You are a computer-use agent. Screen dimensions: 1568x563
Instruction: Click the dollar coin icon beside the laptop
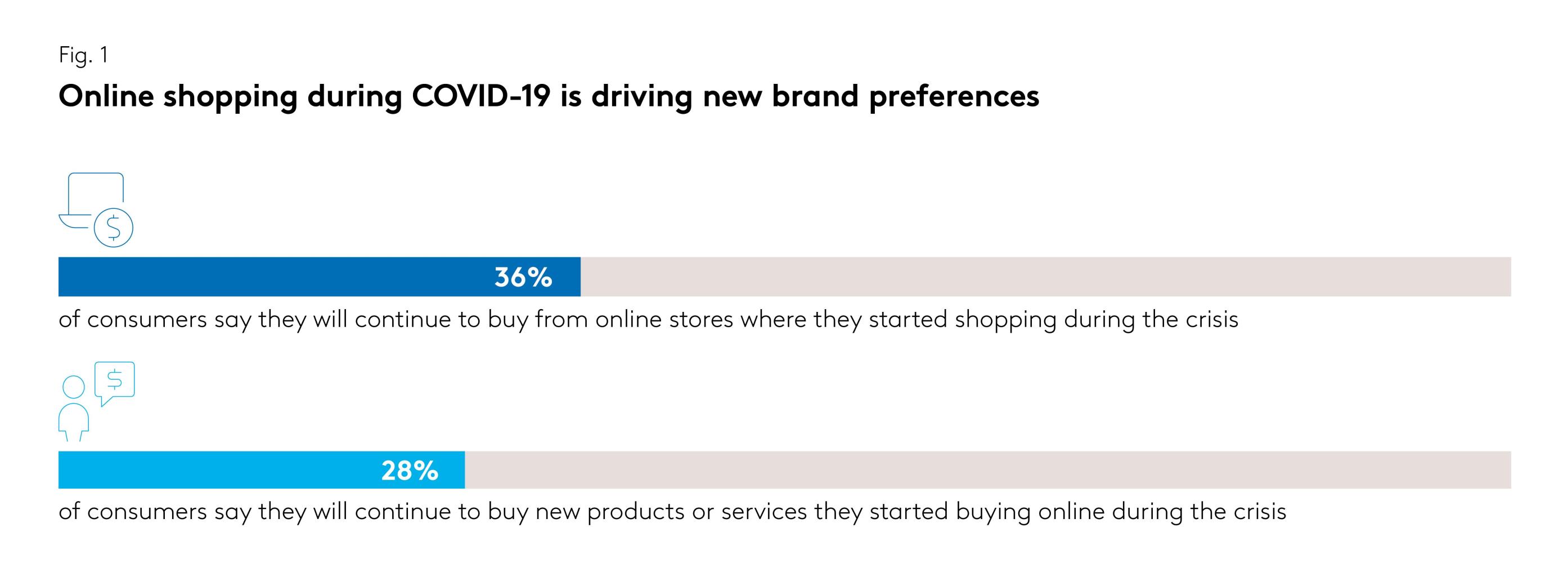[114, 228]
